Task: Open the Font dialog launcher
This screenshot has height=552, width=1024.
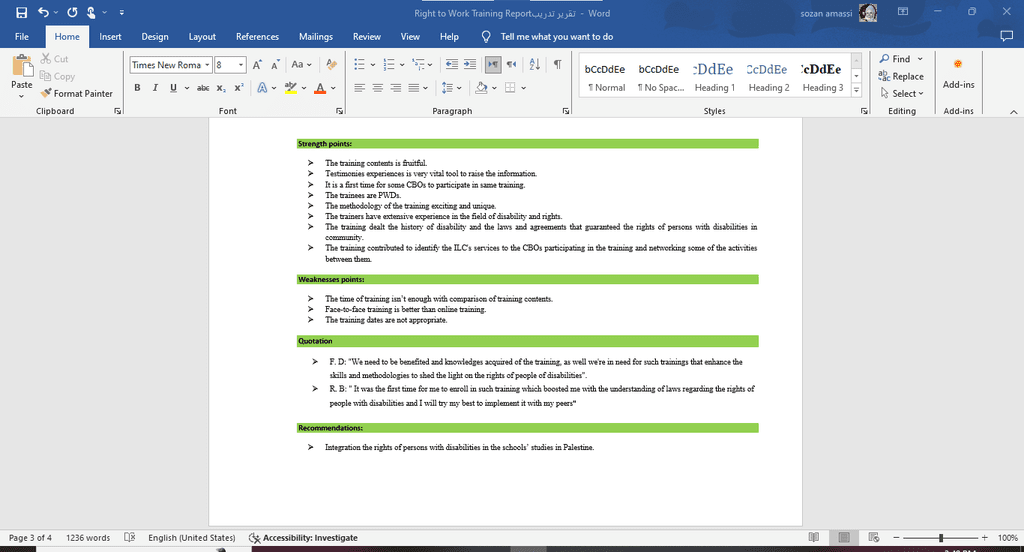Action: point(340,111)
